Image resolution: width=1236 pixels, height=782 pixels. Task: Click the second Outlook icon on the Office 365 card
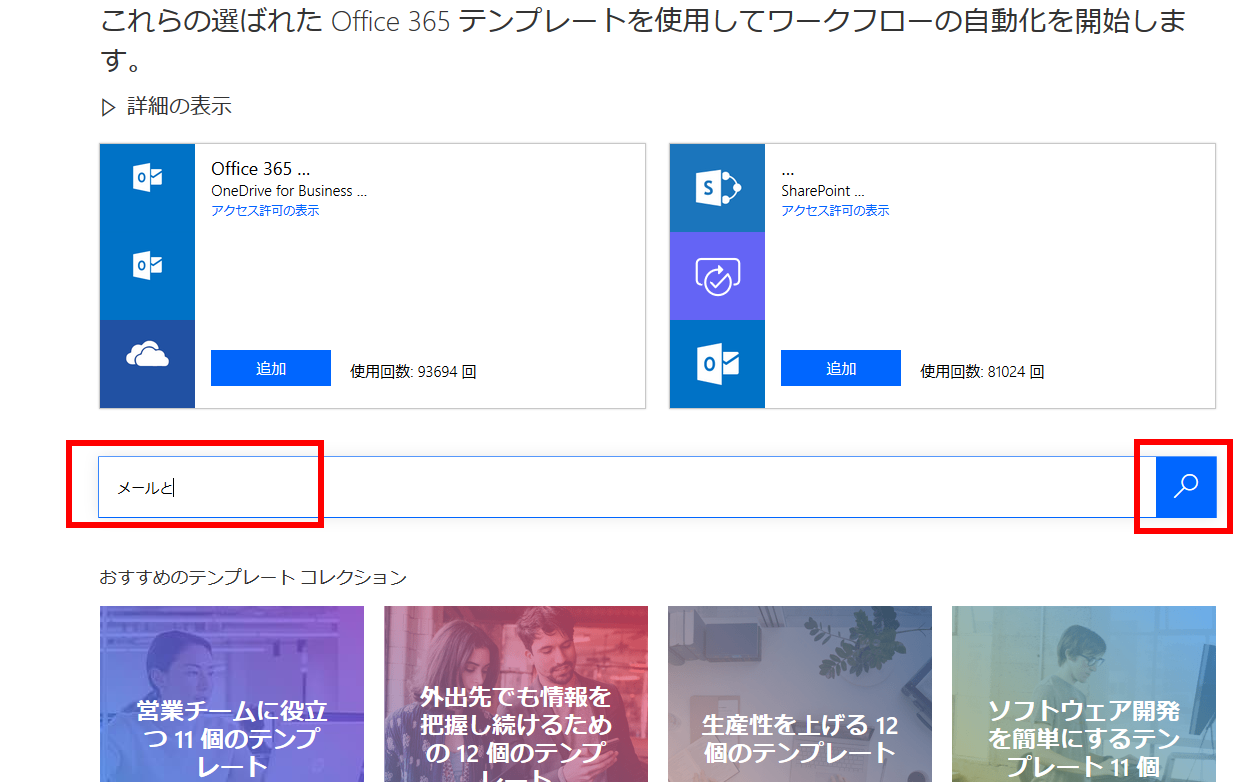(147, 266)
